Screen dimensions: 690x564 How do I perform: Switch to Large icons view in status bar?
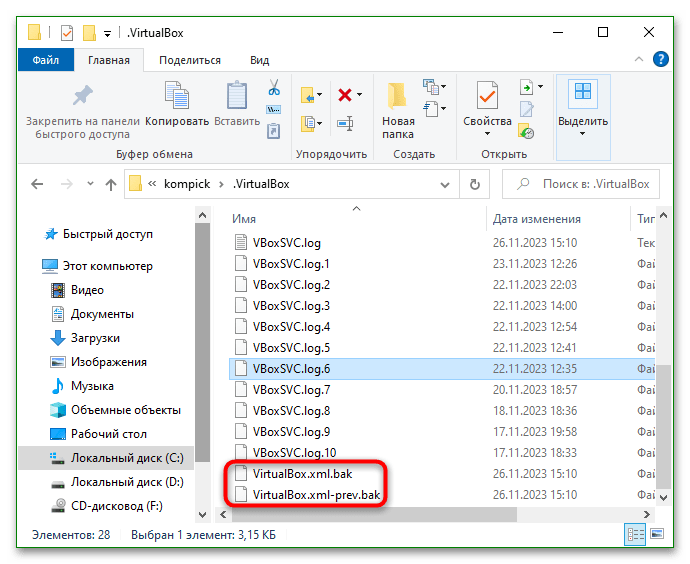[657, 535]
